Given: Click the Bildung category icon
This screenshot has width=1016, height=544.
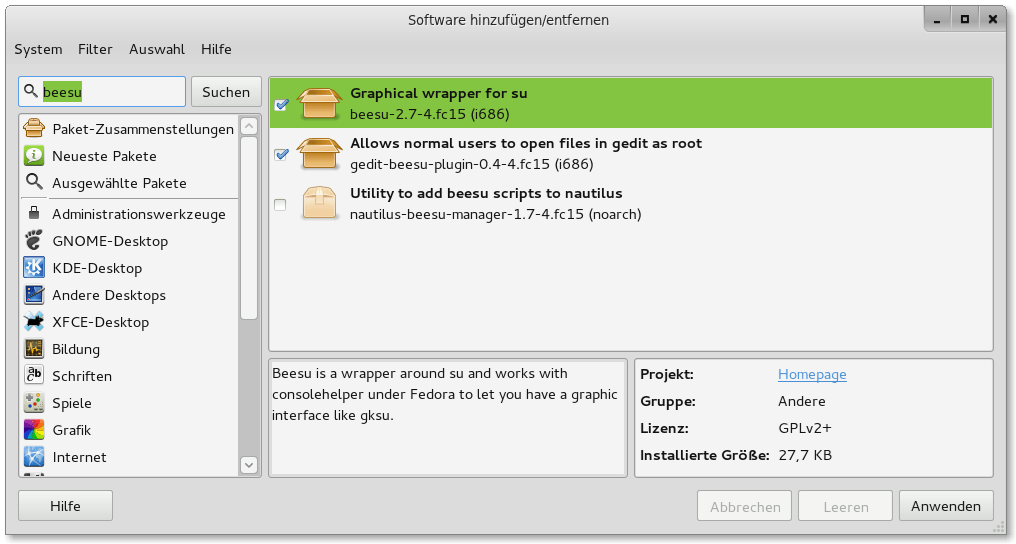Looking at the screenshot, I should pyautogui.click(x=34, y=348).
